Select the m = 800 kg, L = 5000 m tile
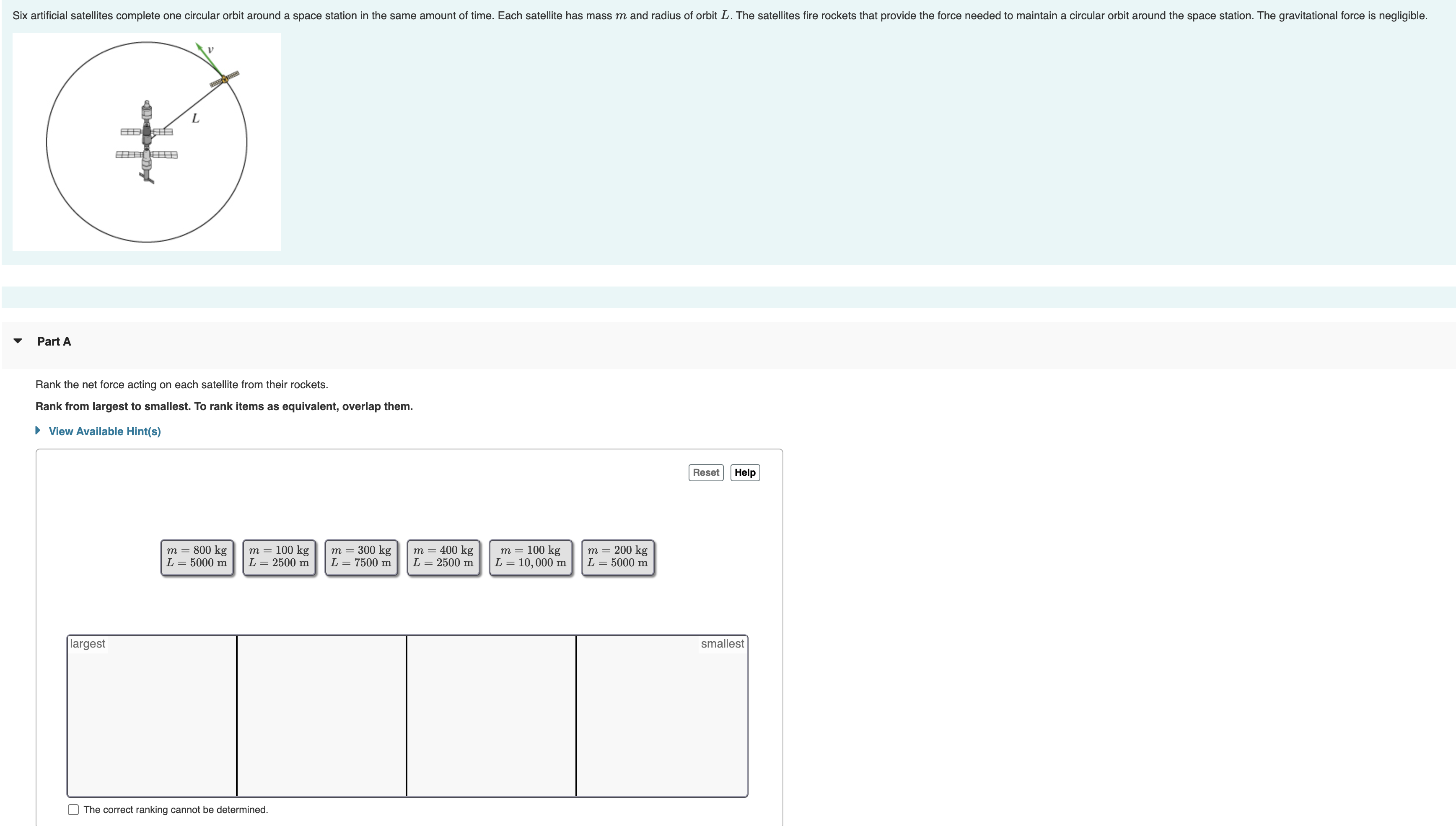Screen dimensions: 1456x826 (x=197, y=557)
